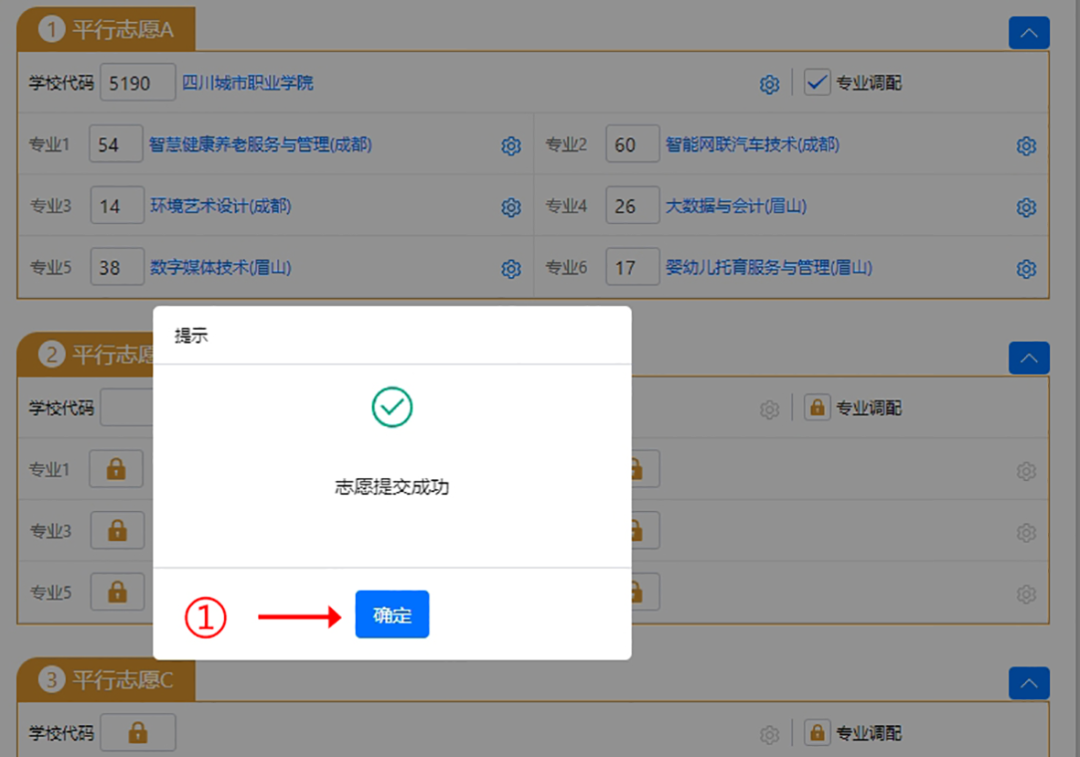This screenshot has height=757, width=1080.
Task: Click the dimmed gear icon in 平行志愿B header row
Action: (769, 408)
